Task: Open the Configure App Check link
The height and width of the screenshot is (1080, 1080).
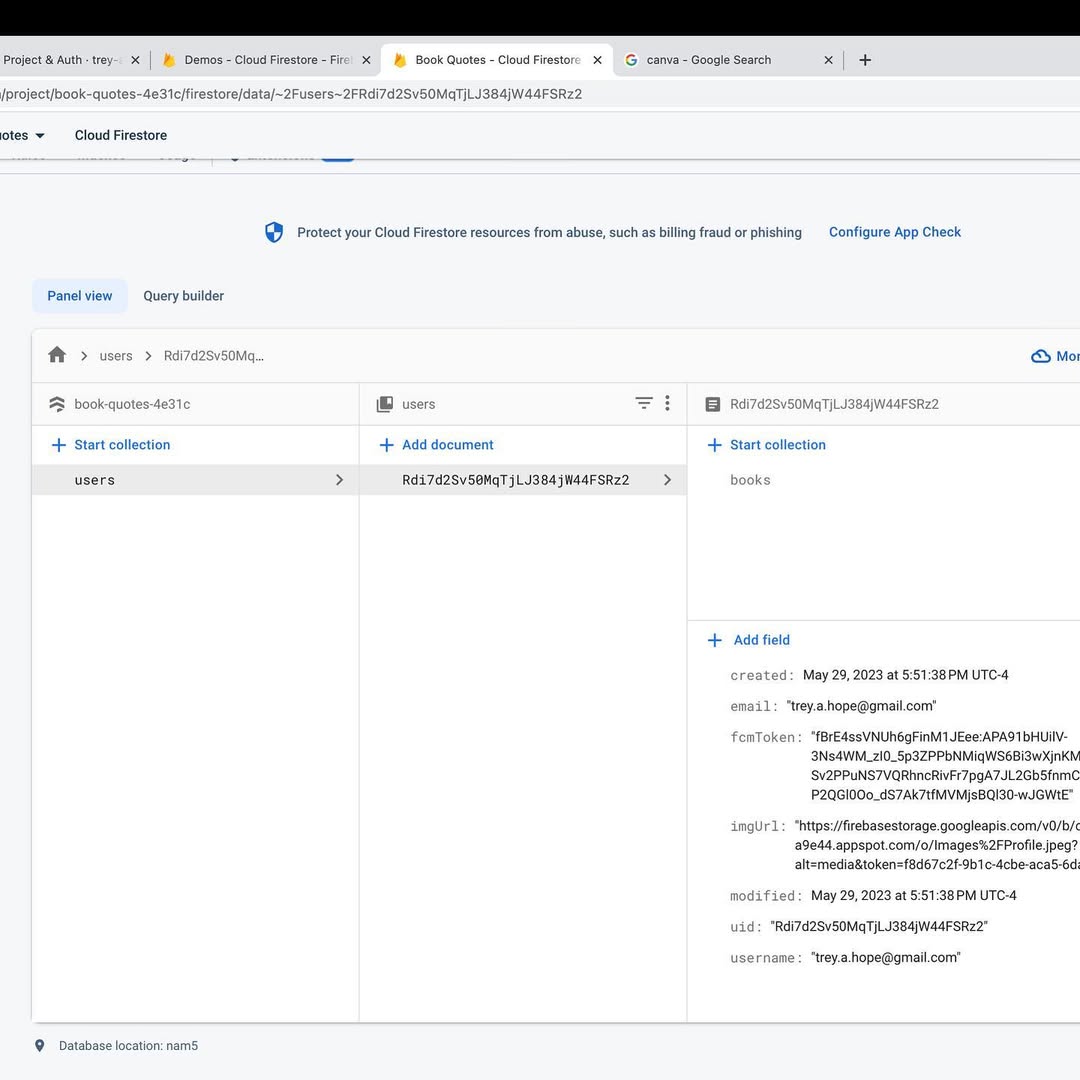Action: (894, 232)
